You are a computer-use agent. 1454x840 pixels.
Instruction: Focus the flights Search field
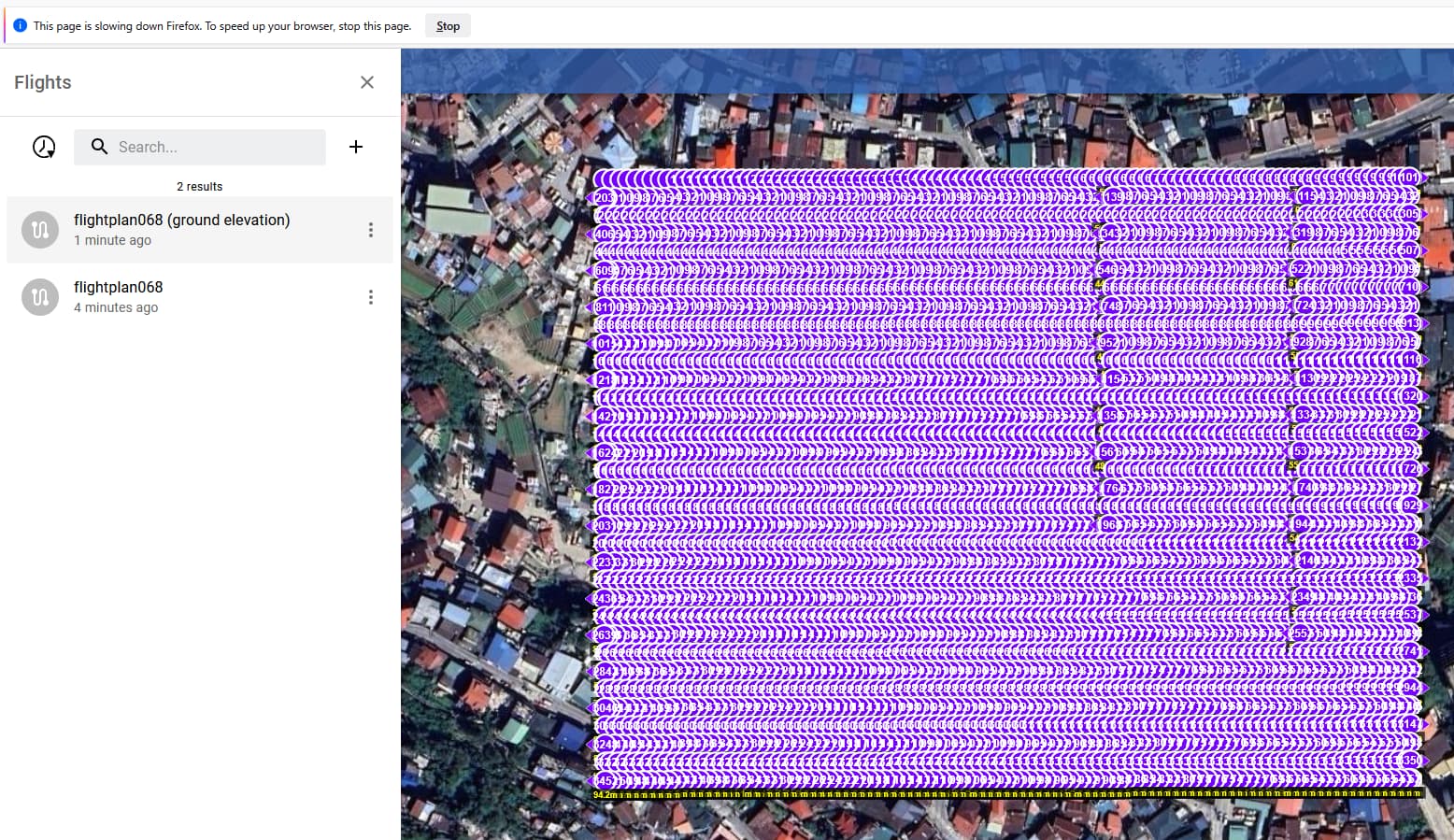pos(215,147)
